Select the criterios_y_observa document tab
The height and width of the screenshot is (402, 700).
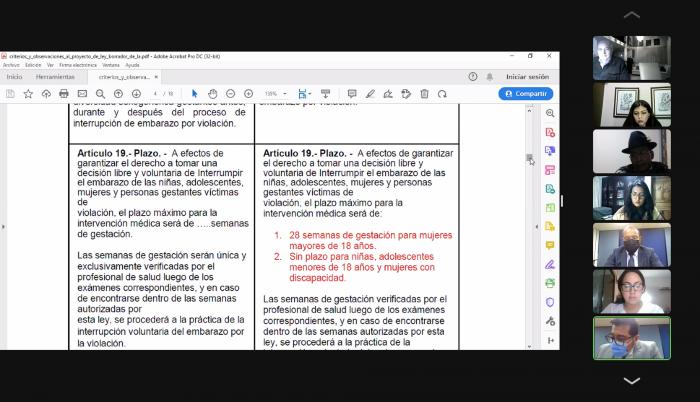coord(124,77)
